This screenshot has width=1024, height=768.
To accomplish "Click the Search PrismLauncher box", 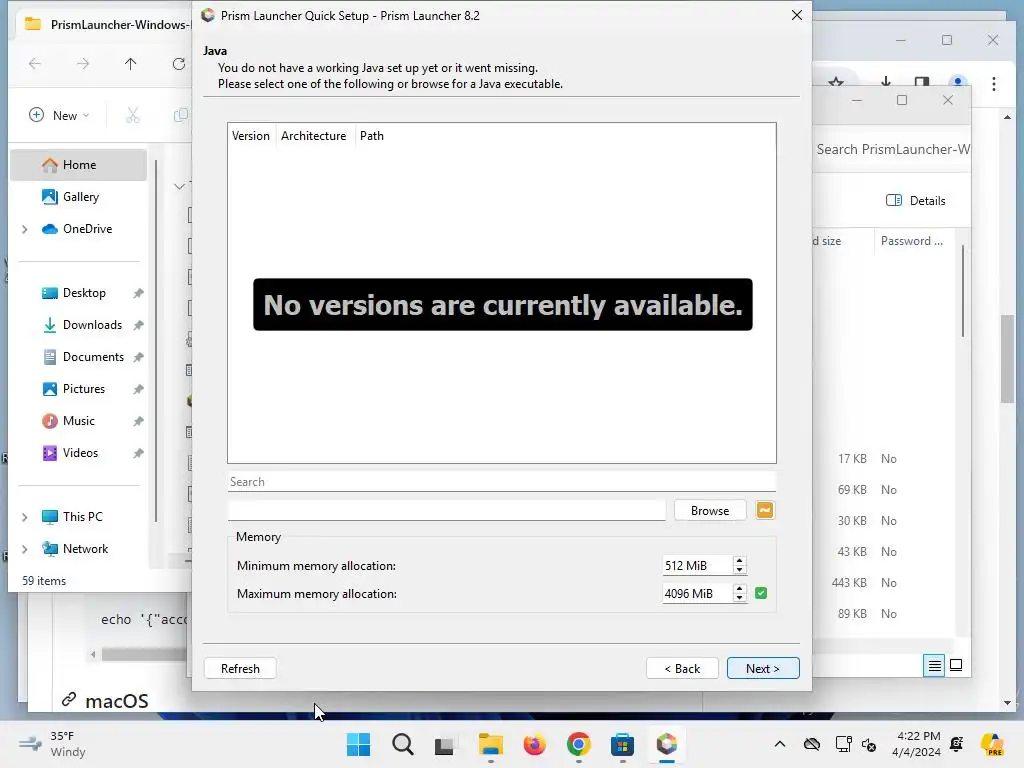I will (892, 150).
